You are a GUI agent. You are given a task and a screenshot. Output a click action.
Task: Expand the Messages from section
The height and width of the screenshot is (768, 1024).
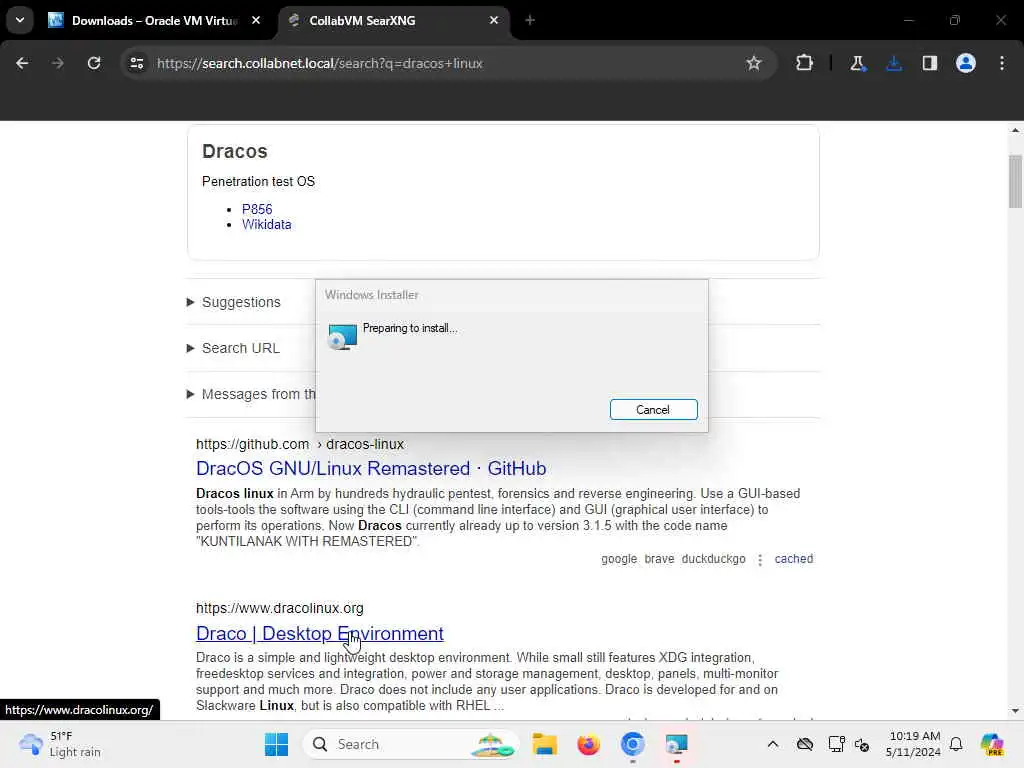click(x=251, y=394)
